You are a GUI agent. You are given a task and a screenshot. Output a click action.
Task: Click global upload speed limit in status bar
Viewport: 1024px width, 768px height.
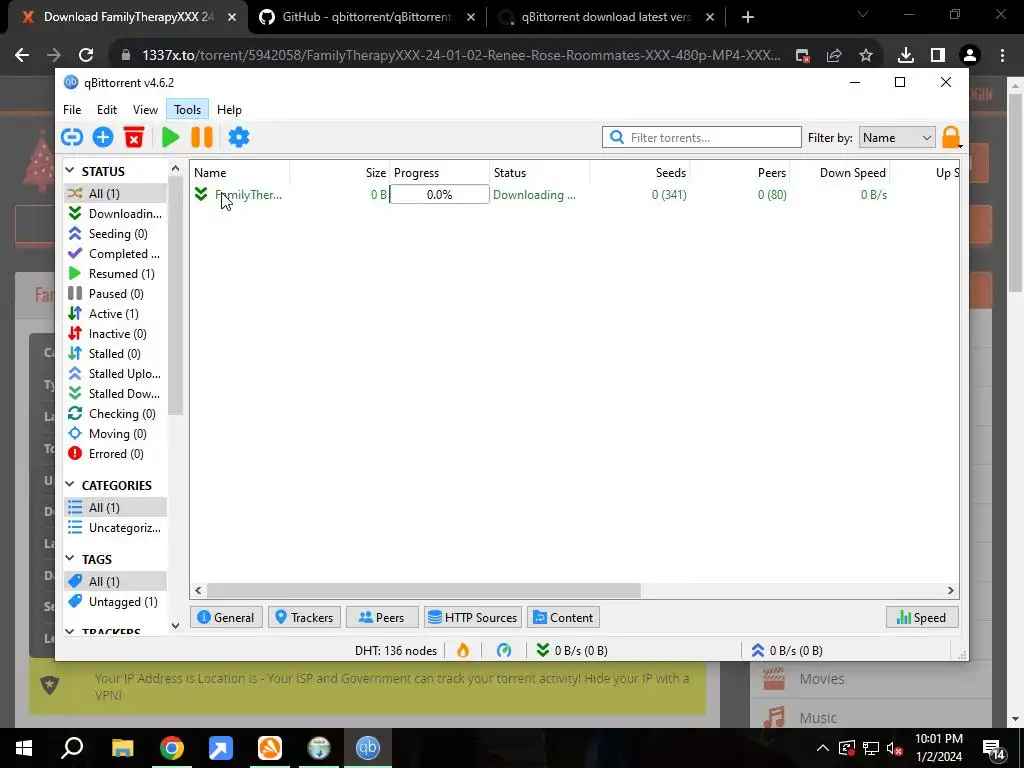[787, 650]
